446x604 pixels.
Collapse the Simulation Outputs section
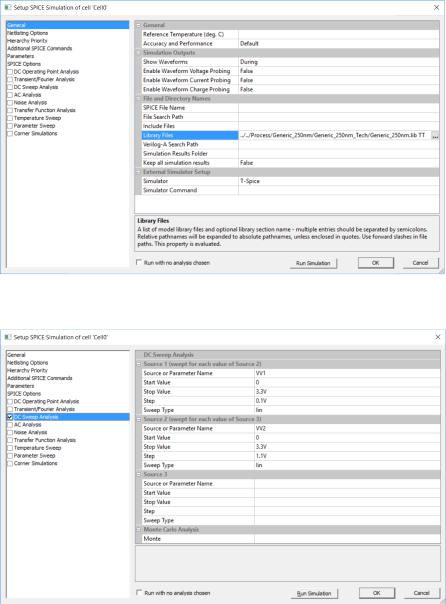139,53
